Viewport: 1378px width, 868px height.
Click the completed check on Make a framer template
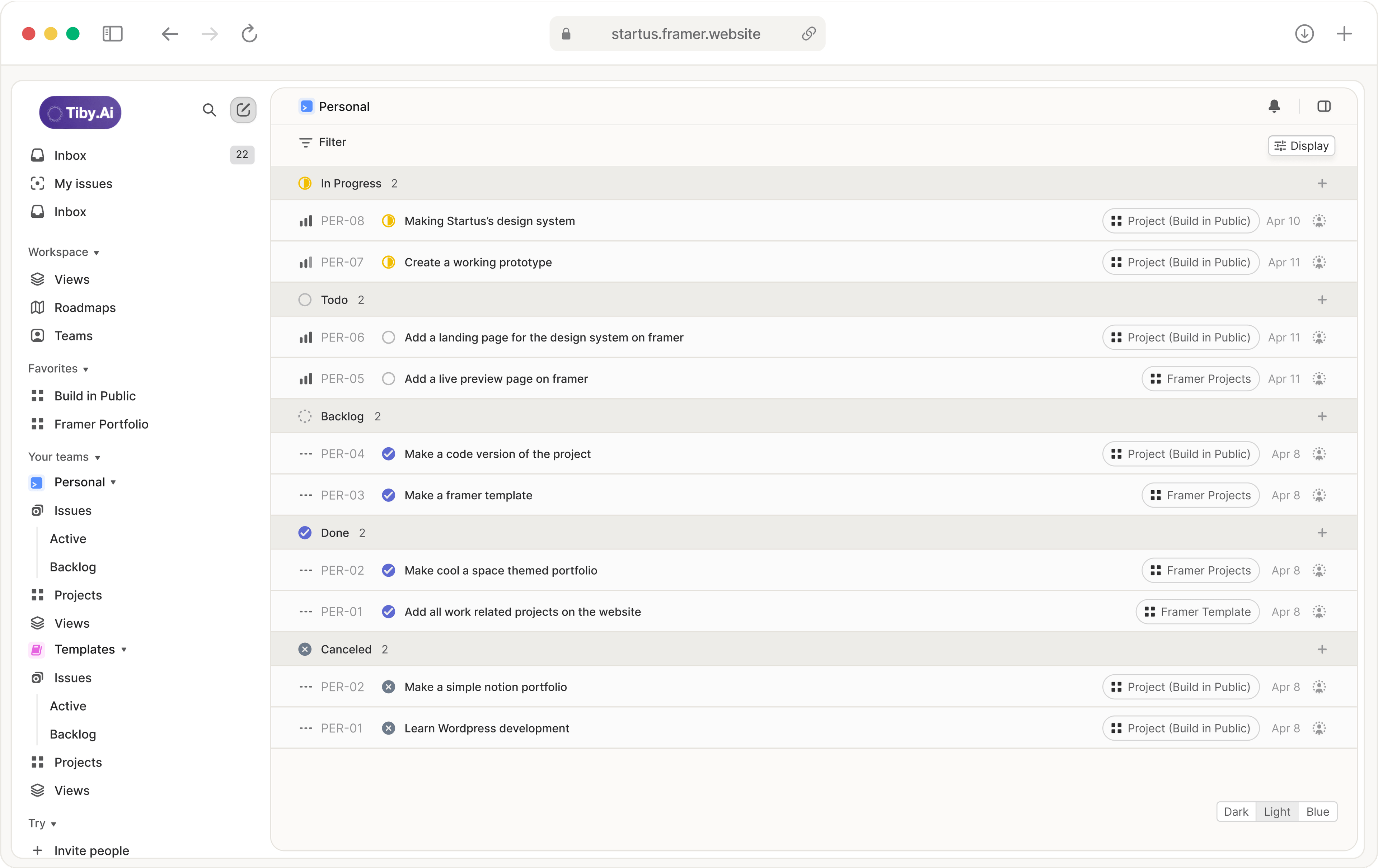[388, 495]
